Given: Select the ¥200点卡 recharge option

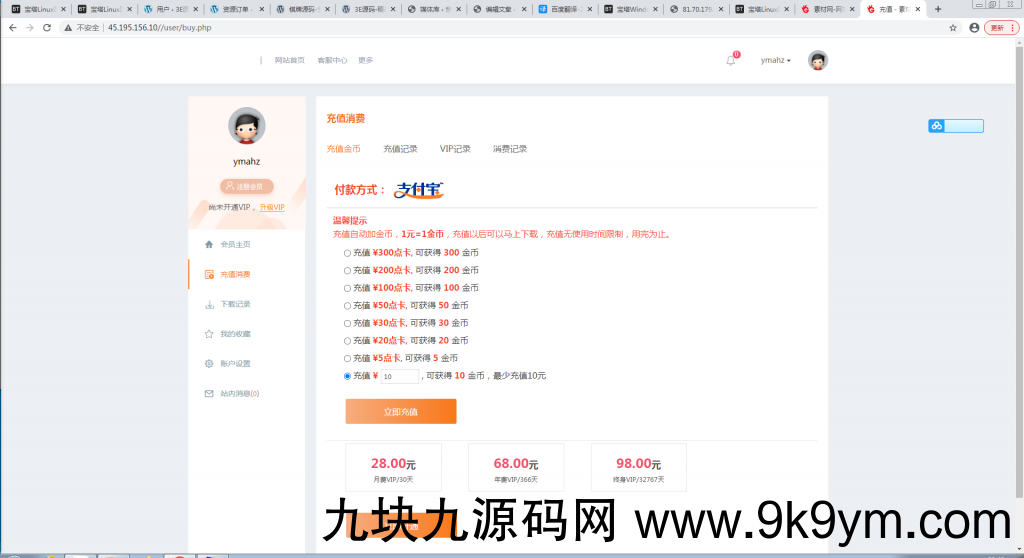Looking at the screenshot, I should (347, 271).
